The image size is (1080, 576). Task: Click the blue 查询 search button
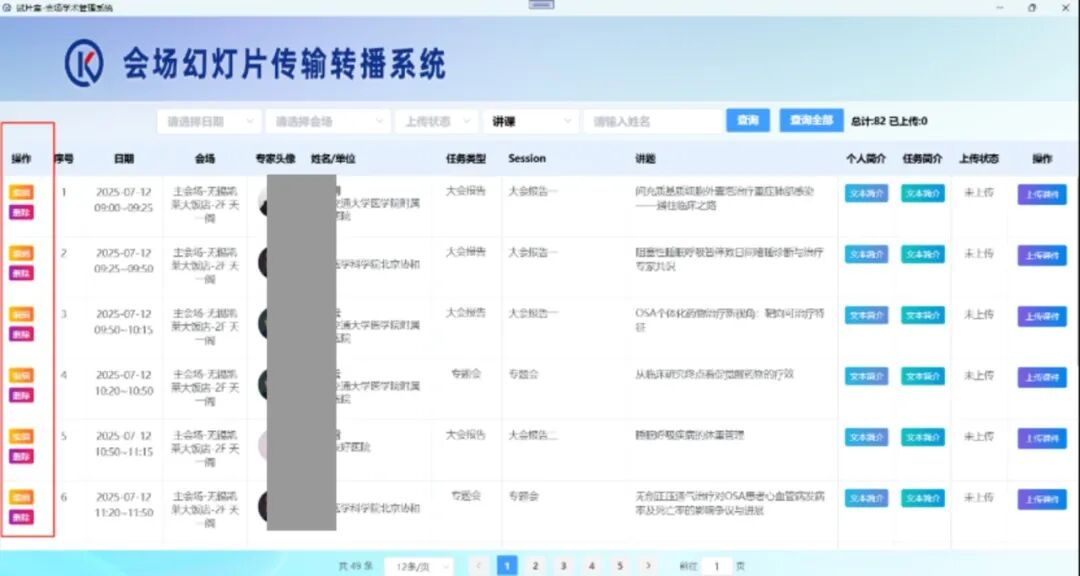point(748,120)
